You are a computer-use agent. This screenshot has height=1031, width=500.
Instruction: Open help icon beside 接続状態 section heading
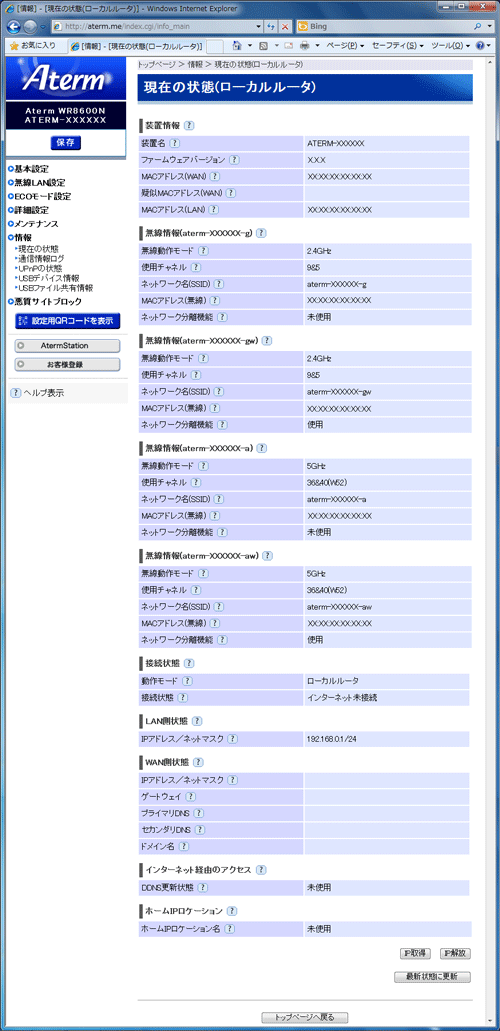tap(189, 664)
